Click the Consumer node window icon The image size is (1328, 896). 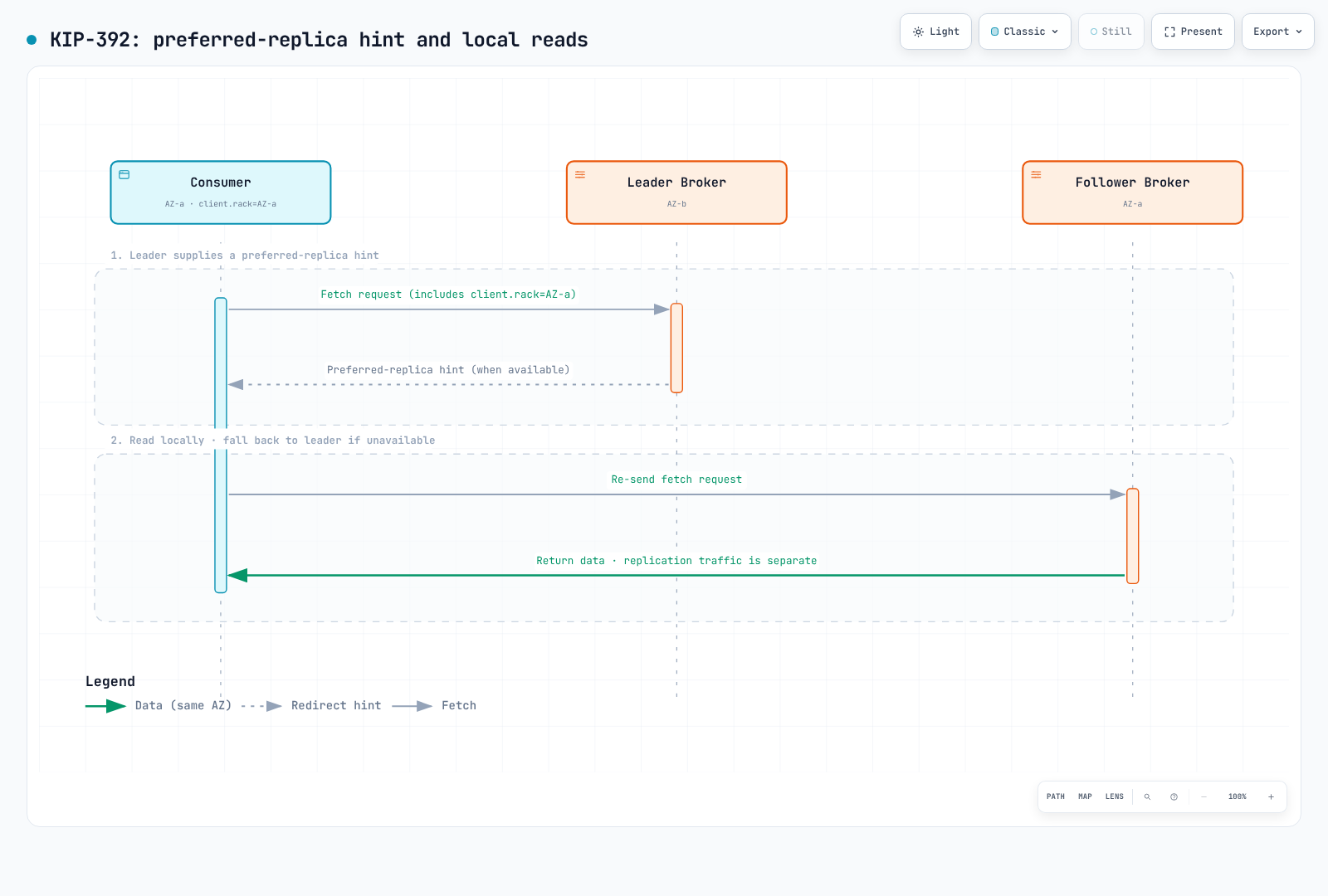coord(124,175)
